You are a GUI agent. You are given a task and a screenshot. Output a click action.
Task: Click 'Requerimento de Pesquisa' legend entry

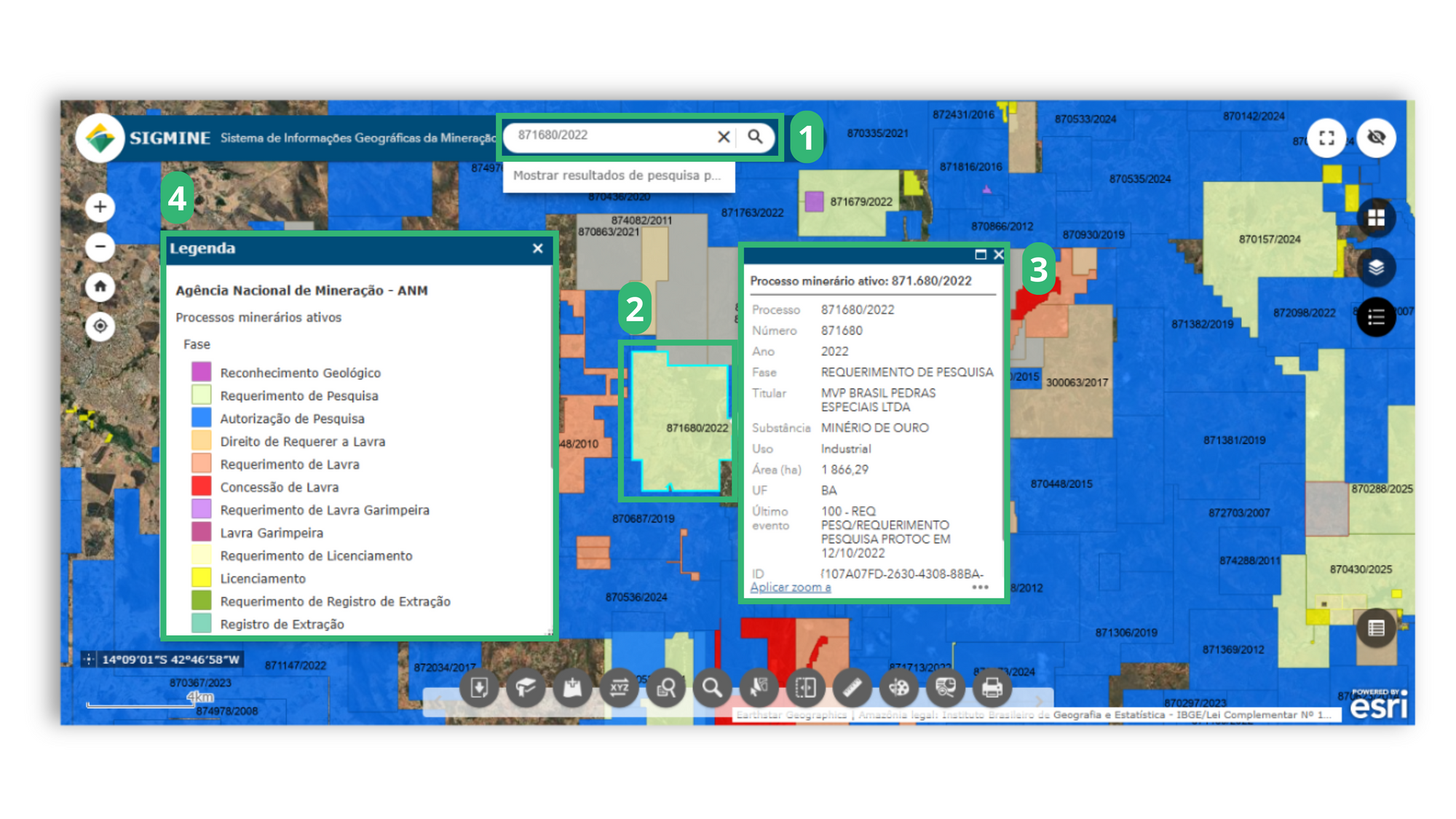pos(299,395)
